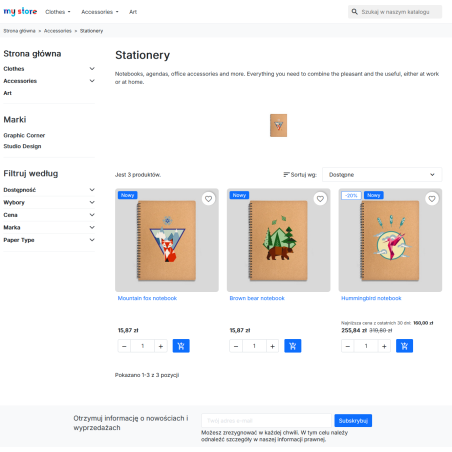The height and width of the screenshot is (452, 452).
Task: Click Strona główna sidebar heading
Action: [x=32, y=54]
